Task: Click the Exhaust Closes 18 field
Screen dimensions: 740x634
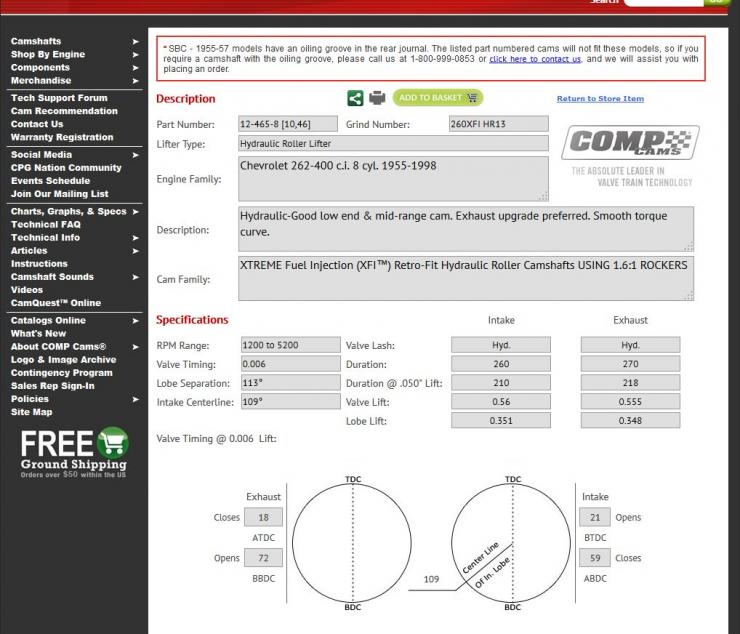Action: pyautogui.click(x=263, y=517)
